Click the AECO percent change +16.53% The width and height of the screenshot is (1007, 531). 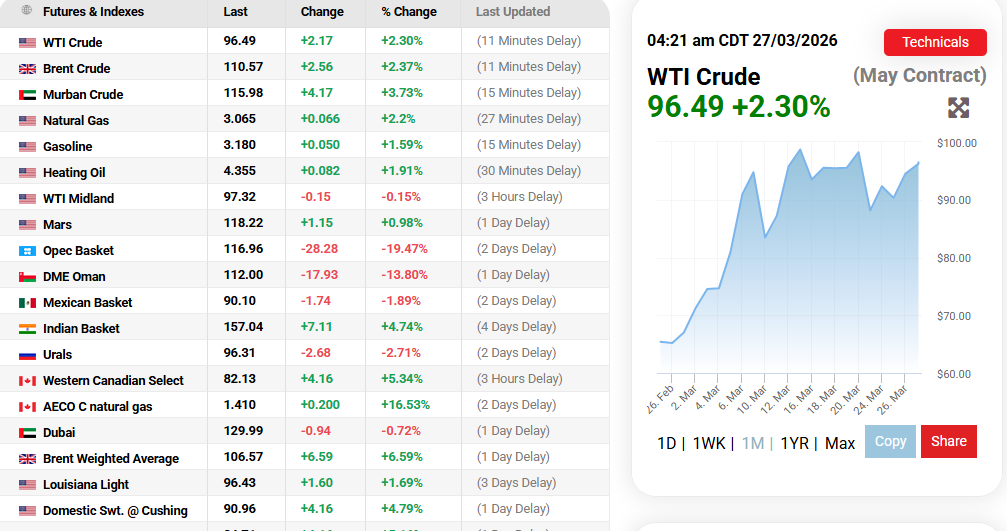(405, 405)
